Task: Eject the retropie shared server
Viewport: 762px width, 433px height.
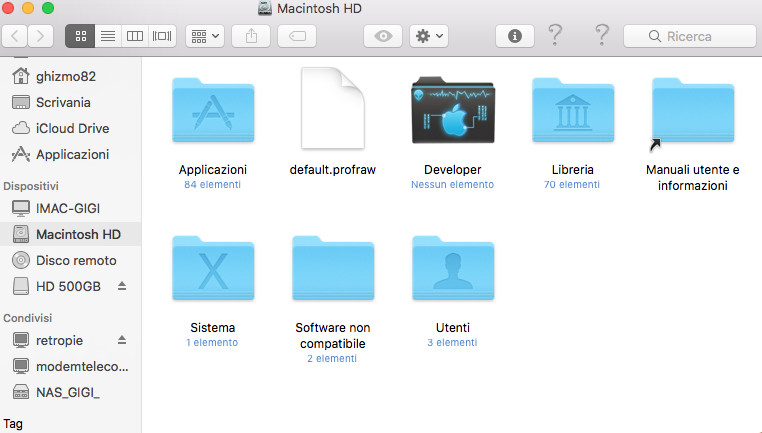Action: point(122,340)
